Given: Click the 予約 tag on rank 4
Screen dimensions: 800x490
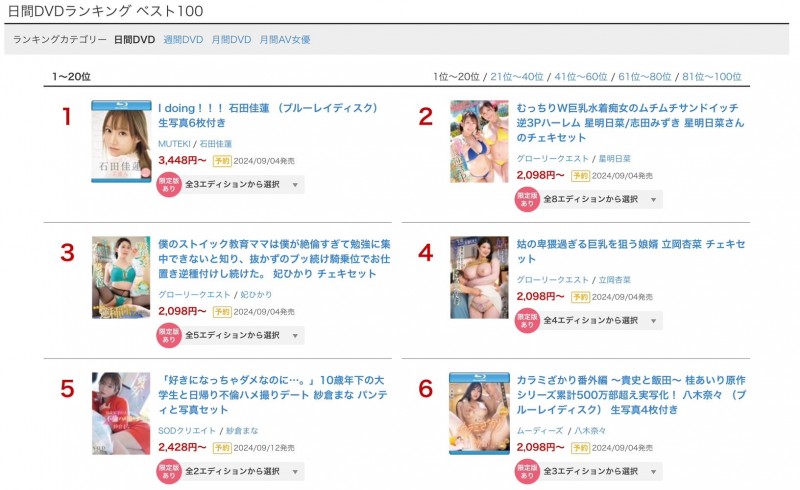Looking at the screenshot, I should (580, 297).
